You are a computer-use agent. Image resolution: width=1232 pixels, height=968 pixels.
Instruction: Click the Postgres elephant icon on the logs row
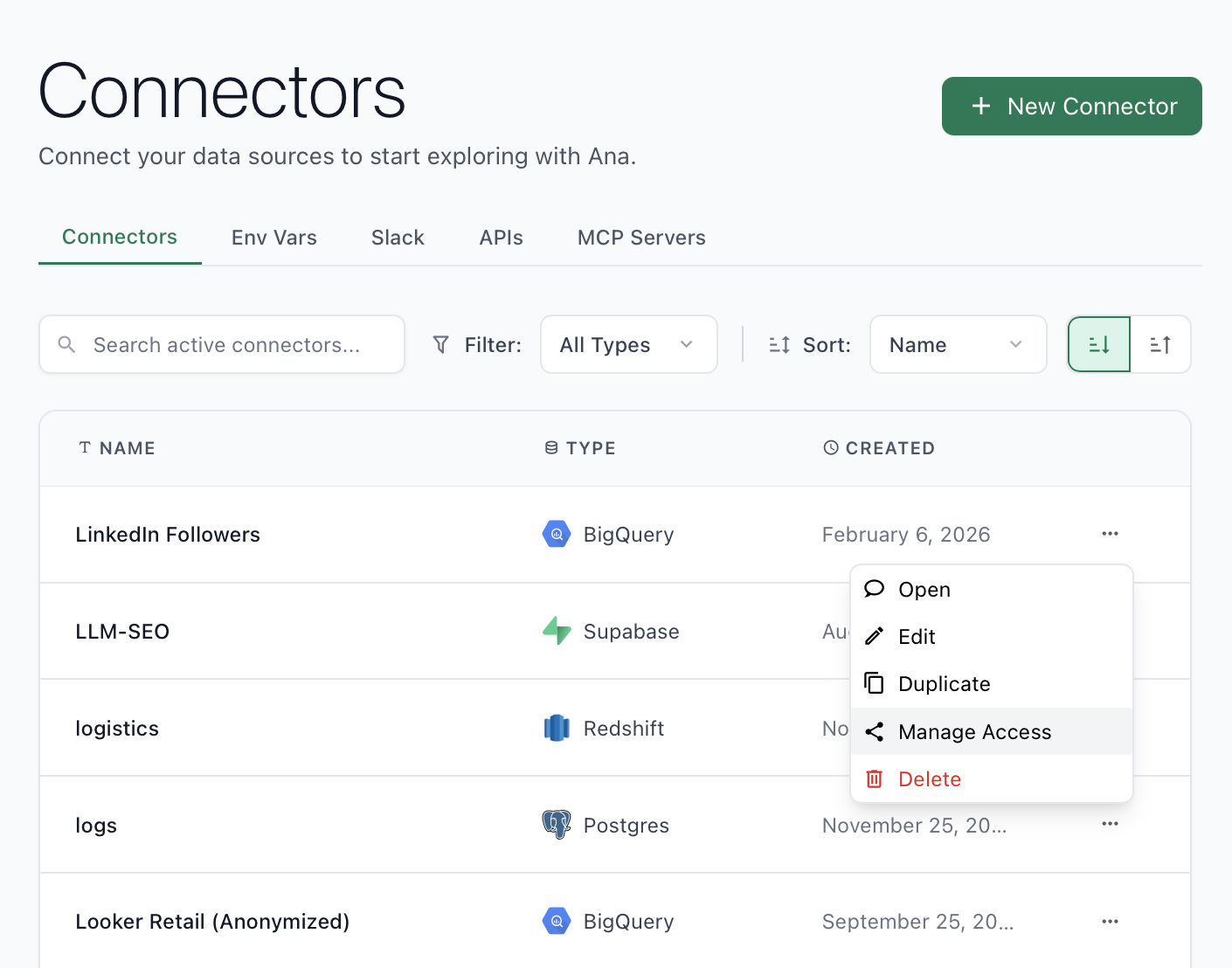pos(556,825)
